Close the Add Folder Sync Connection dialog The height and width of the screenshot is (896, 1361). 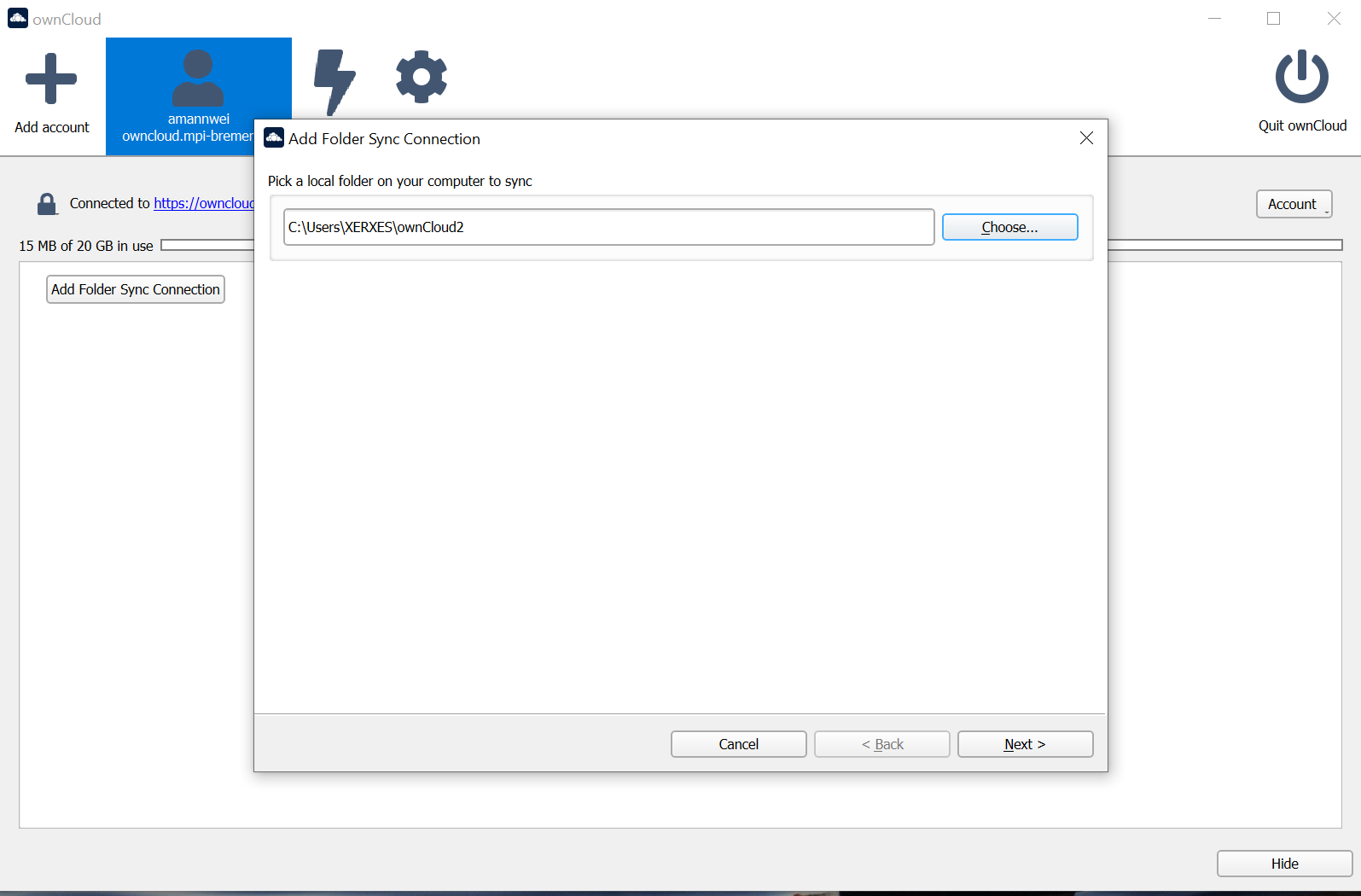click(x=1086, y=138)
